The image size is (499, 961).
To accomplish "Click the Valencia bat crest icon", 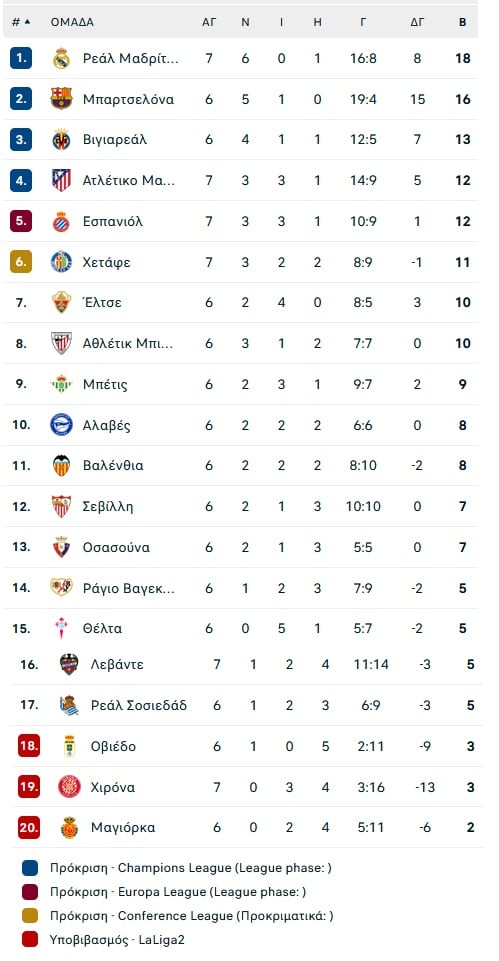I will pyautogui.click(x=61, y=465).
